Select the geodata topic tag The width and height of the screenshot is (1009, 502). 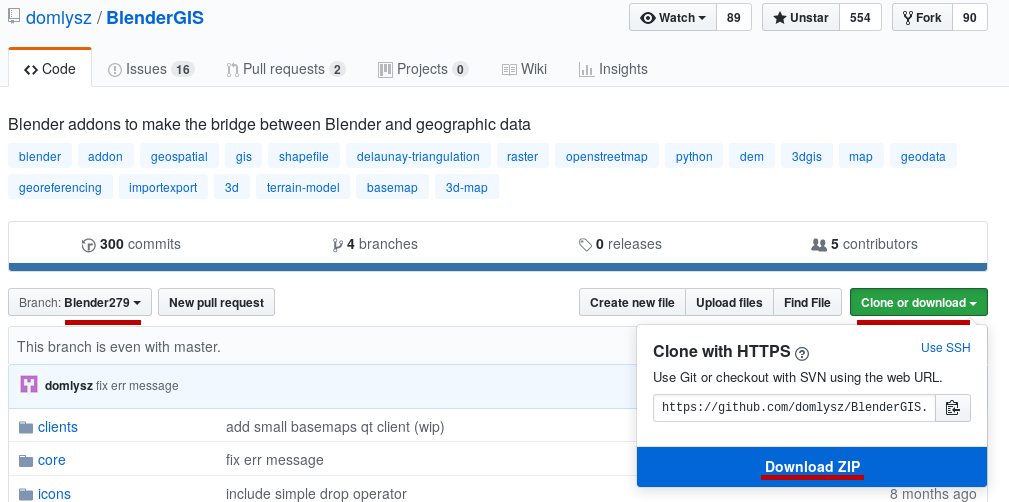923,156
